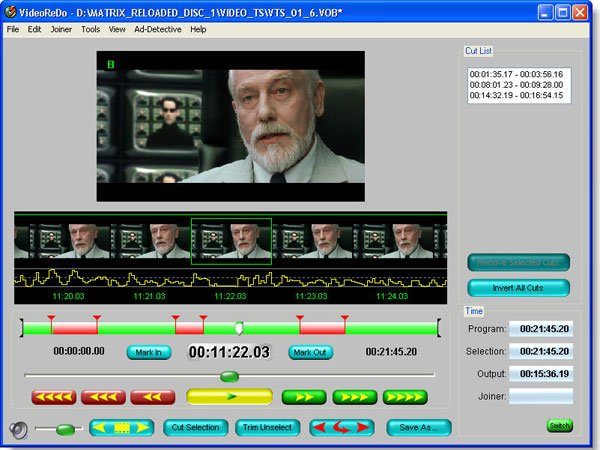Click the left bracket at timeline start
Viewport: 600px width, 450px height.
pyautogui.click(x=22, y=328)
